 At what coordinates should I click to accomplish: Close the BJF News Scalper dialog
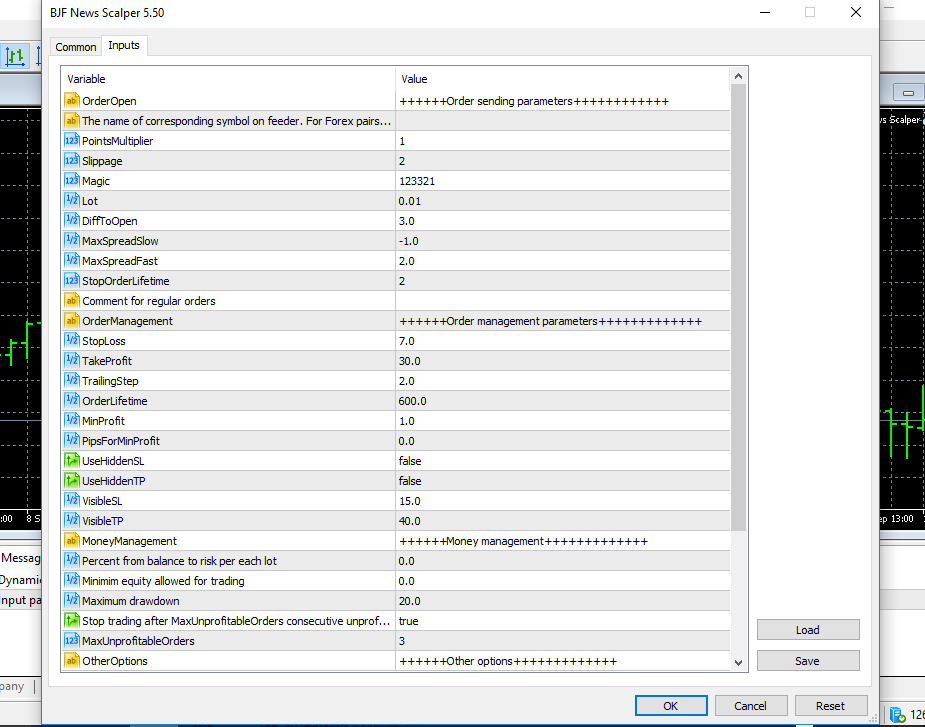tap(856, 12)
